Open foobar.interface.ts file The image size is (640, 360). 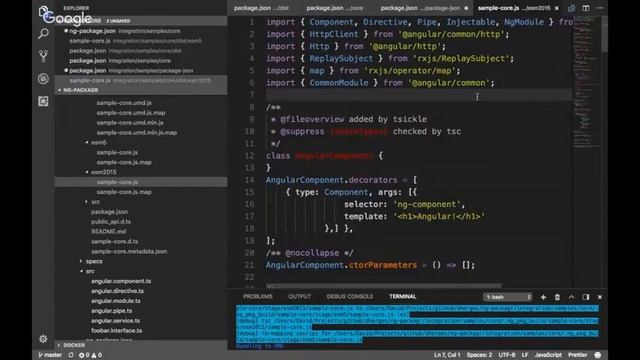116,331
